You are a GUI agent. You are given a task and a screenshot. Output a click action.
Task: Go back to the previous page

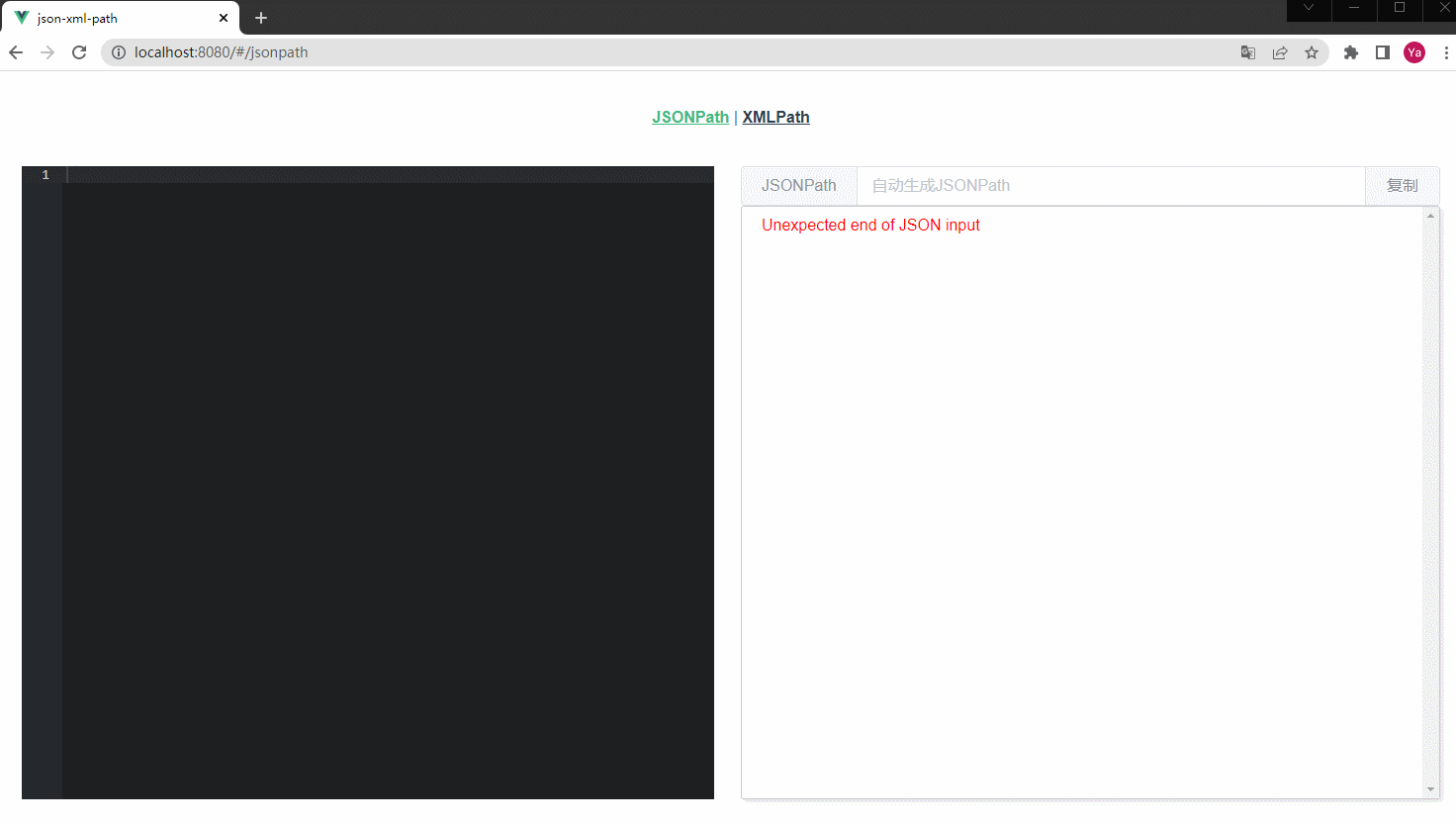pos(15,52)
